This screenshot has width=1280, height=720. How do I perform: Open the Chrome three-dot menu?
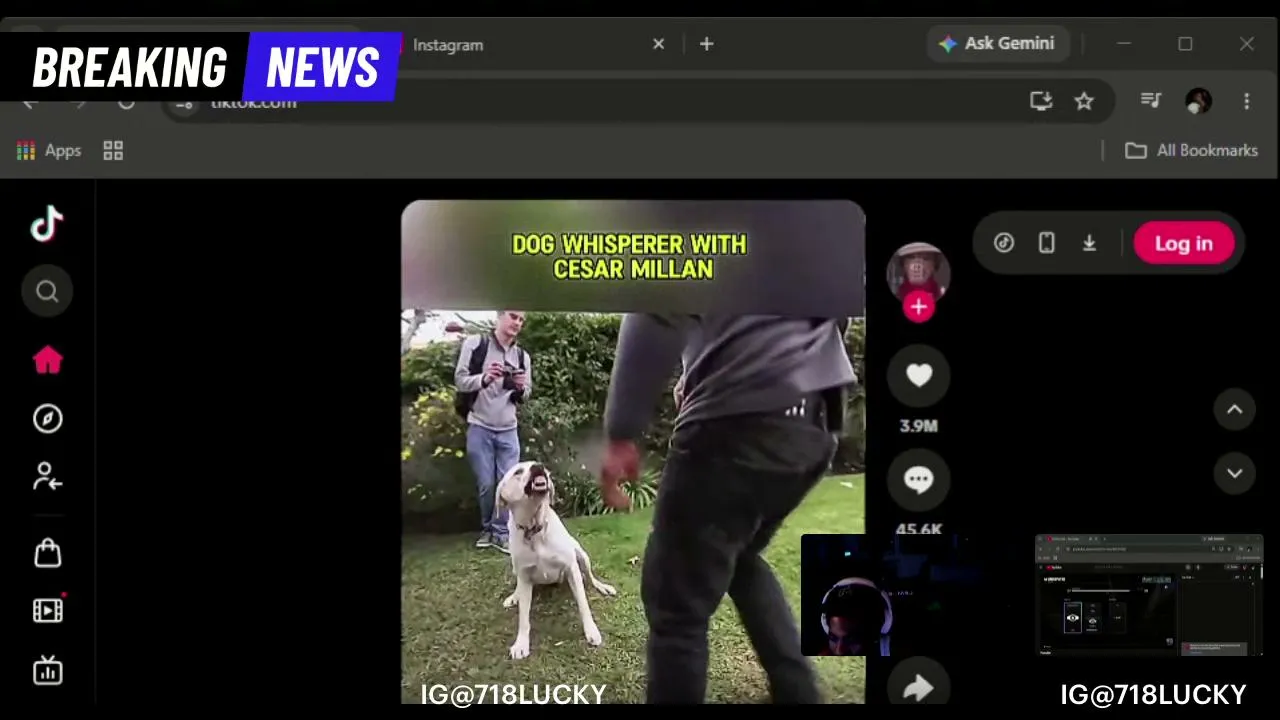pos(1246,101)
